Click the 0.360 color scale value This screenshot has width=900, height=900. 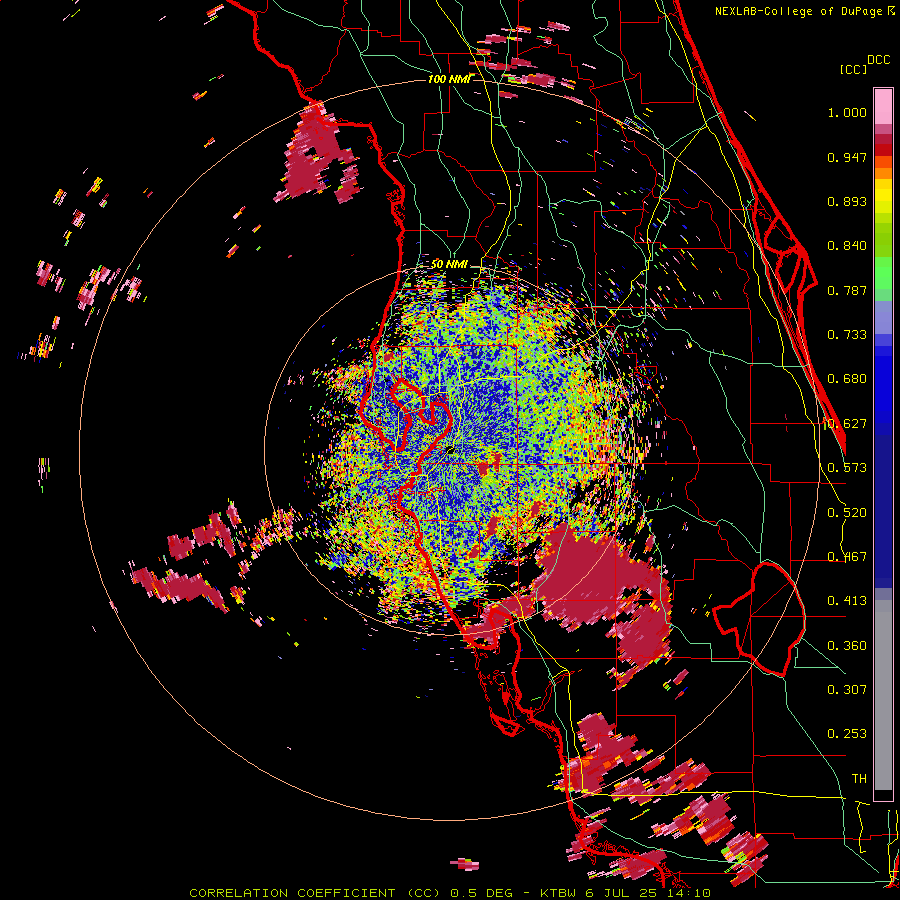point(847,646)
